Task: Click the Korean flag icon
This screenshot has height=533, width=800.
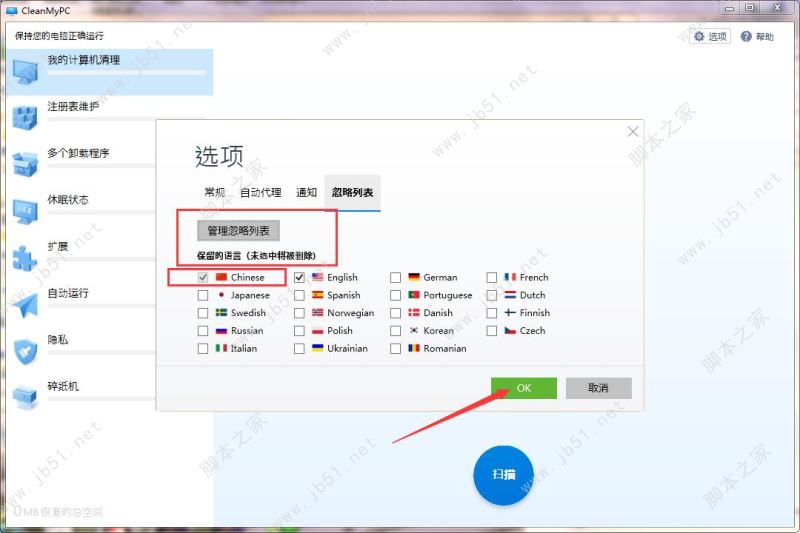Action: 414,331
